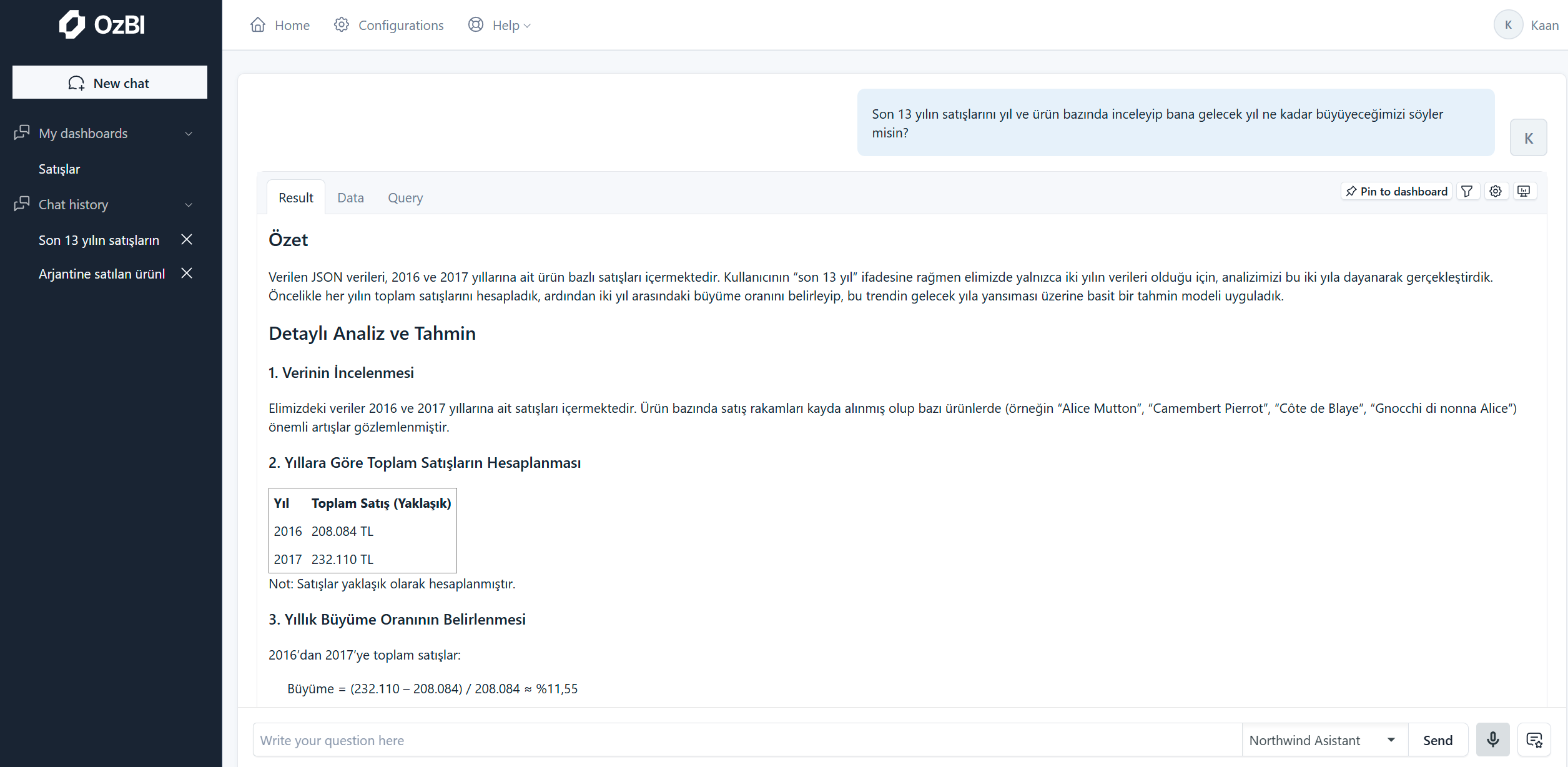Switch to the Data tab
1568x767 pixels.
[x=350, y=197]
